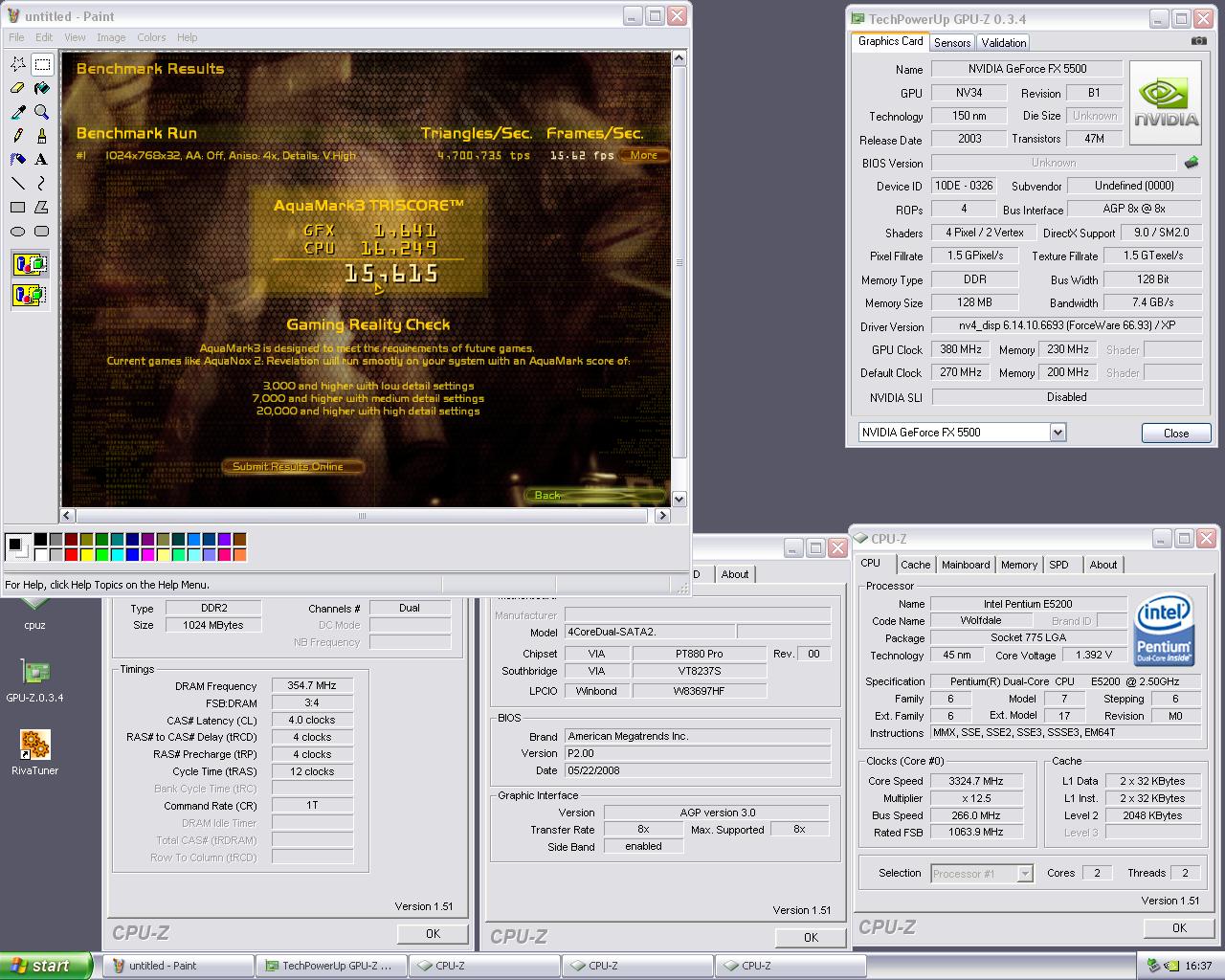Open the cpuz desktop shortcut
The width and height of the screenshot is (1225, 980).
[x=34, y=615]
